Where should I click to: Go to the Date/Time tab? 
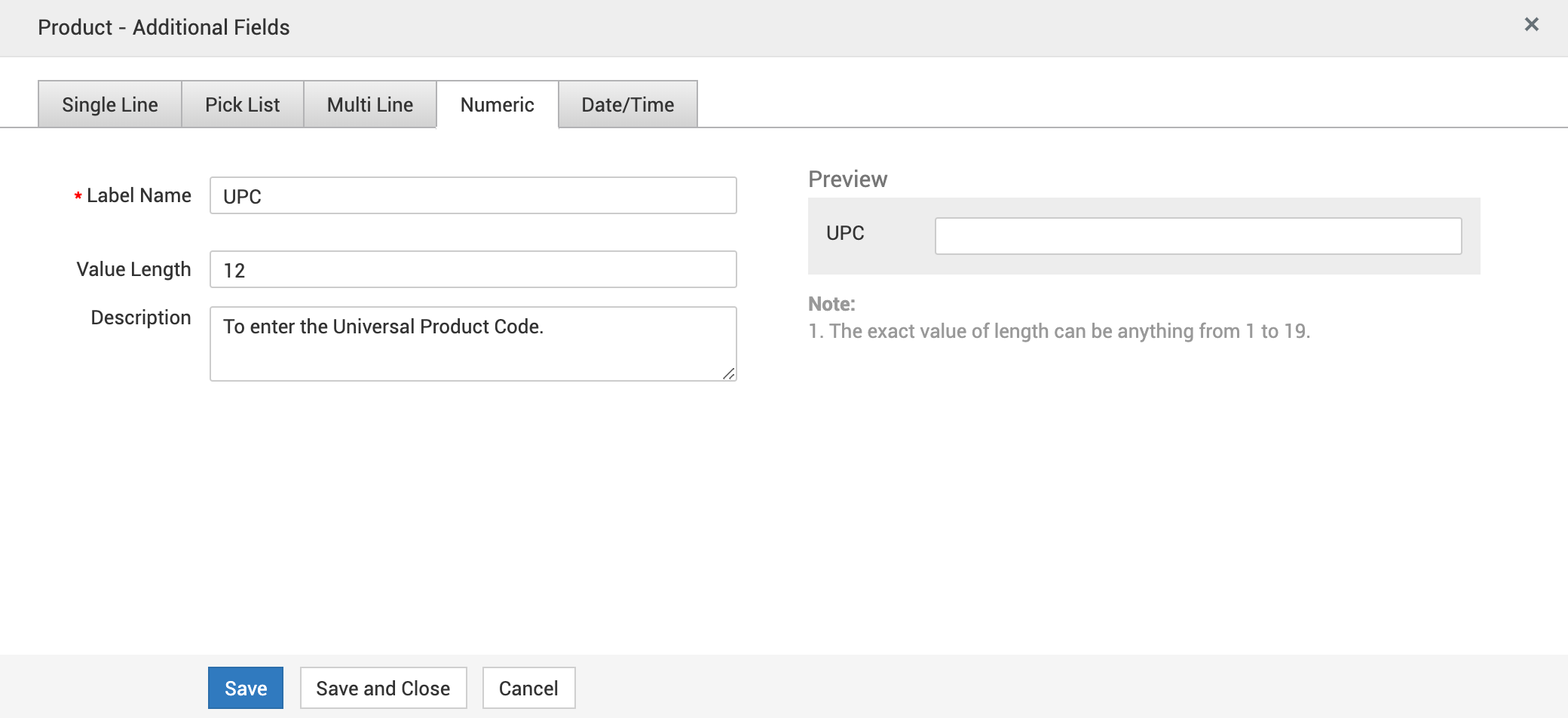click(627, 105)
